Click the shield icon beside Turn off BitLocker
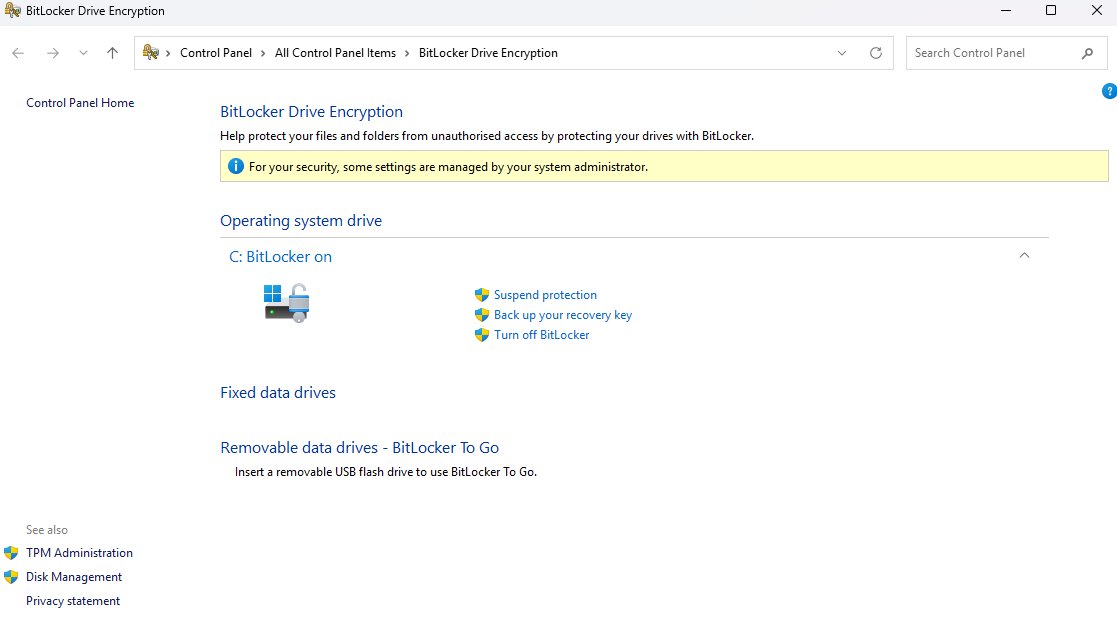 [482, 335]
